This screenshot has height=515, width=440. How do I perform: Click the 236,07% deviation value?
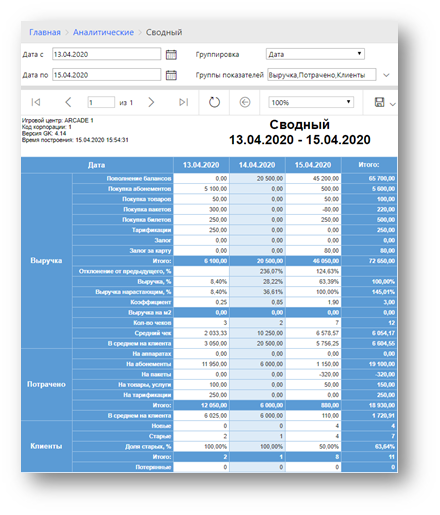(271, 271)
